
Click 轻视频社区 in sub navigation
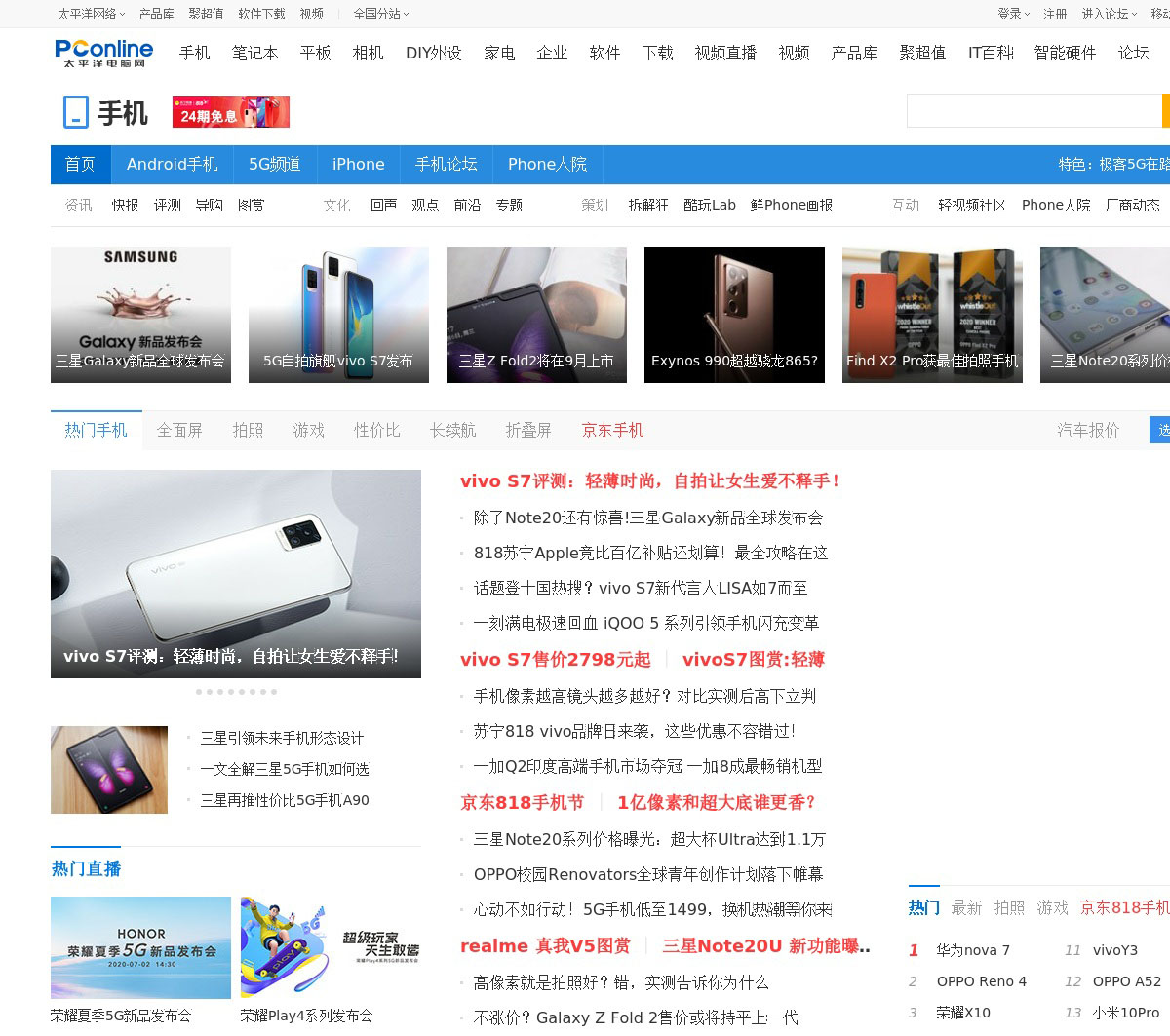tap(972, 206)
